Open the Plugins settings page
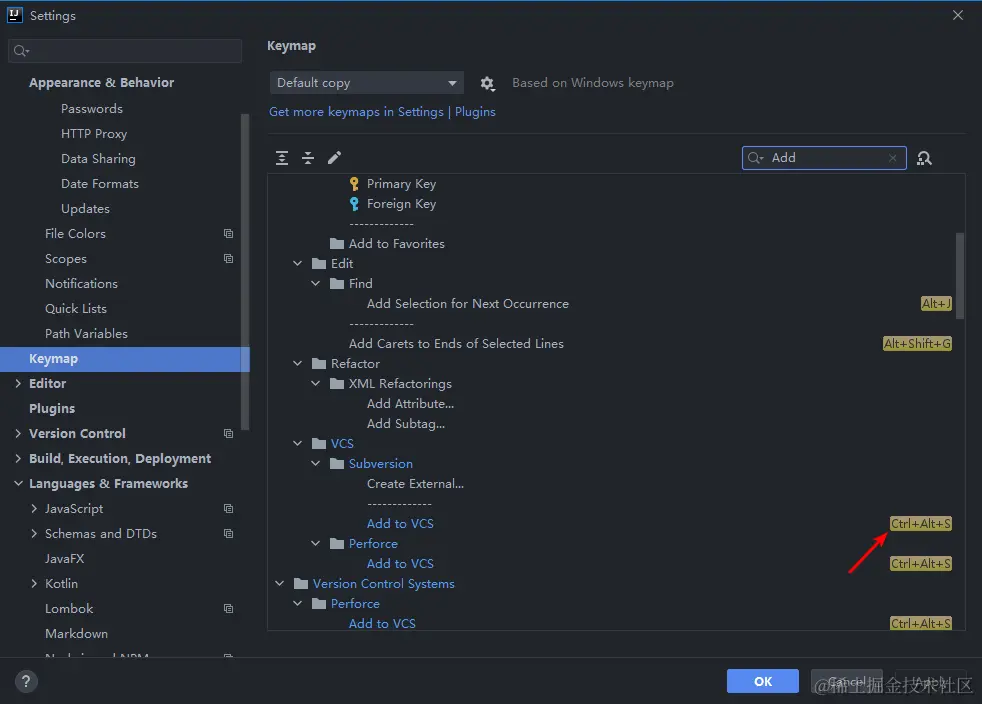 52,408
